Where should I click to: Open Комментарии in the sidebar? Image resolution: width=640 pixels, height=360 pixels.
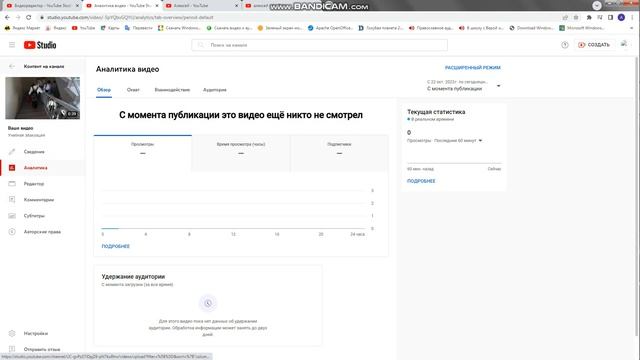pyautogui.click(x=42, y=200)
